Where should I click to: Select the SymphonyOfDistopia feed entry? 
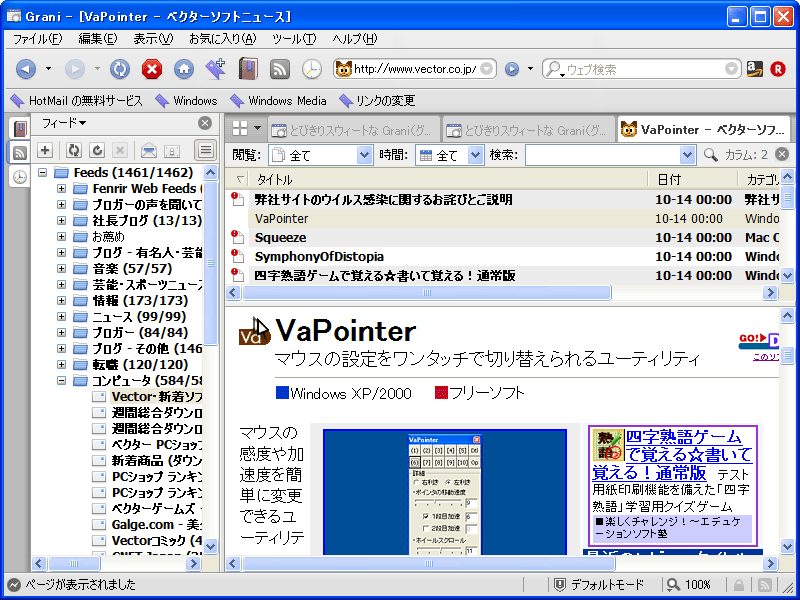click(319, 257)
